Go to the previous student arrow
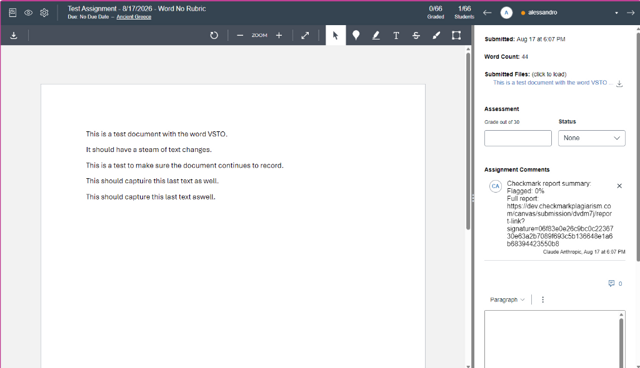 487,13
